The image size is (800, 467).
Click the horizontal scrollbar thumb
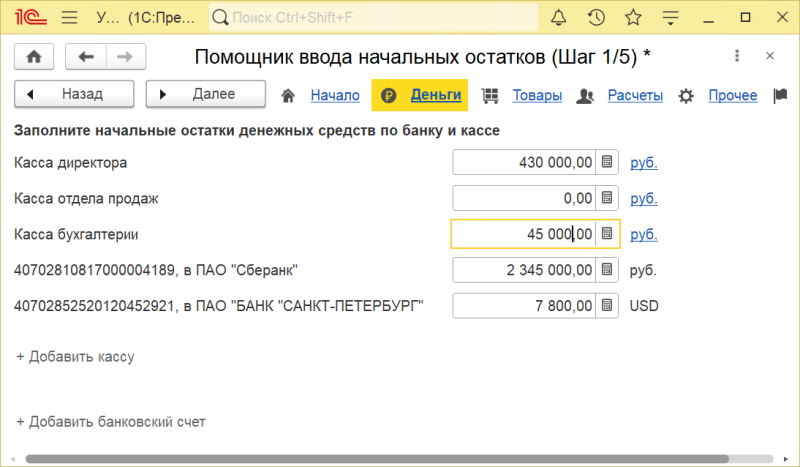pos(377,459)
